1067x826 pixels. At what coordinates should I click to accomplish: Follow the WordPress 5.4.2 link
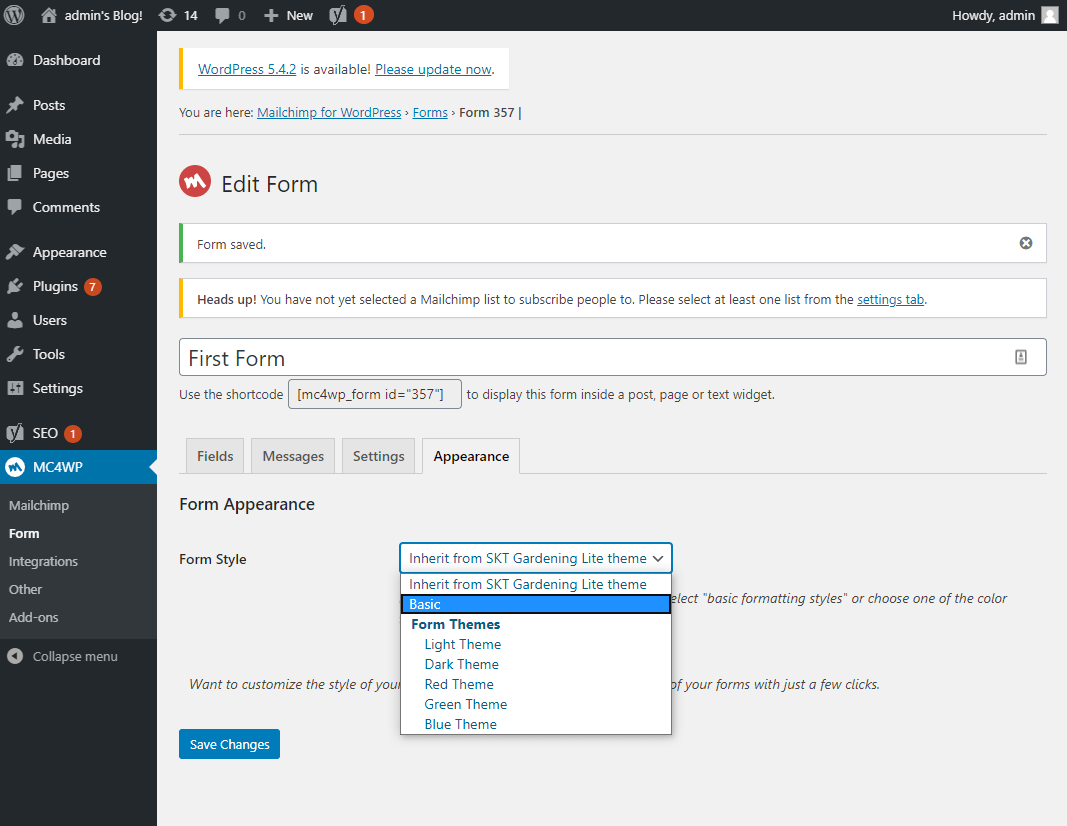click(247, 69)
